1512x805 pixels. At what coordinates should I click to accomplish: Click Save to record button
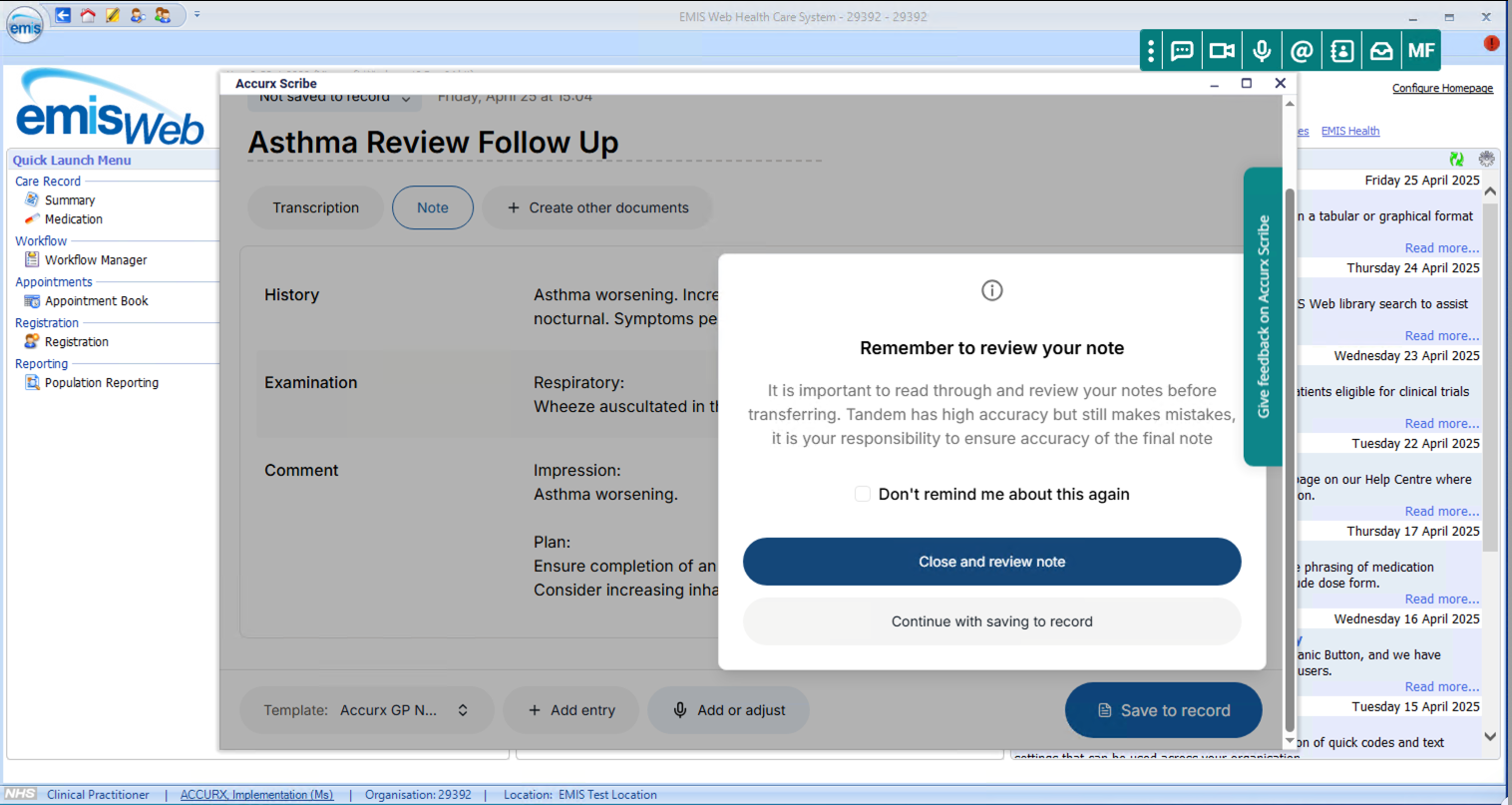[x=1163, y=710]
